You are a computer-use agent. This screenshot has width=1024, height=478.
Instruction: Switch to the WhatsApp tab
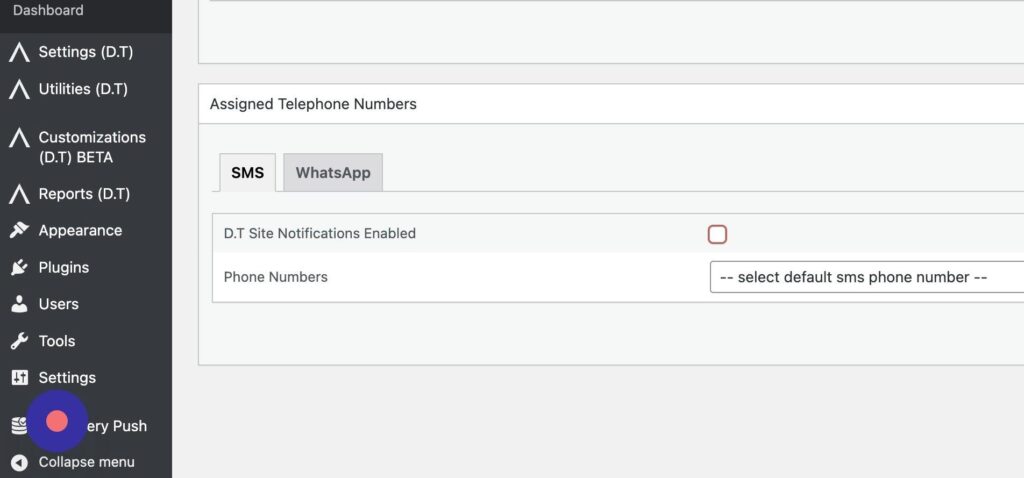[333, 173]
